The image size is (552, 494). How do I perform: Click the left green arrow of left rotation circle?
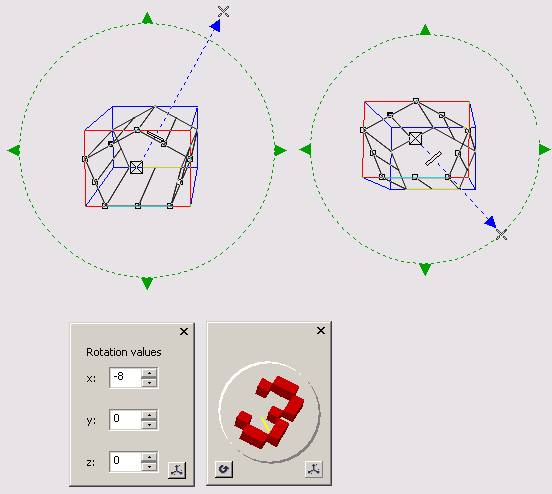(x=14, y=151)
